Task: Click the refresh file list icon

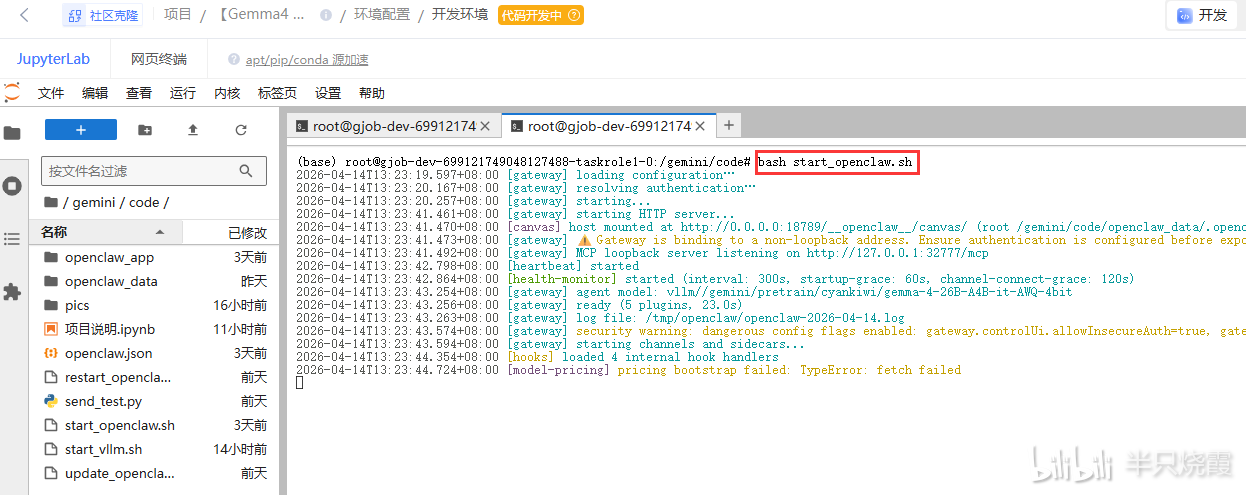Action: [241, 130]
